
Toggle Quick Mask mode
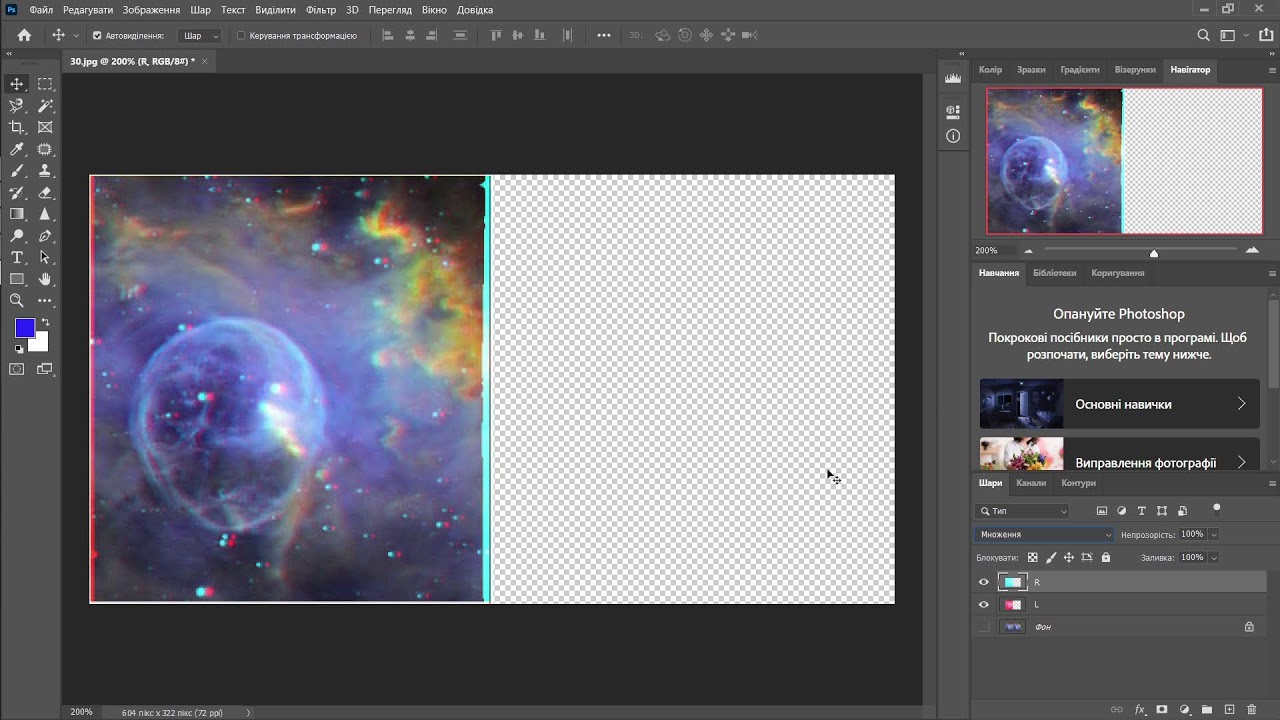[17, 369]
